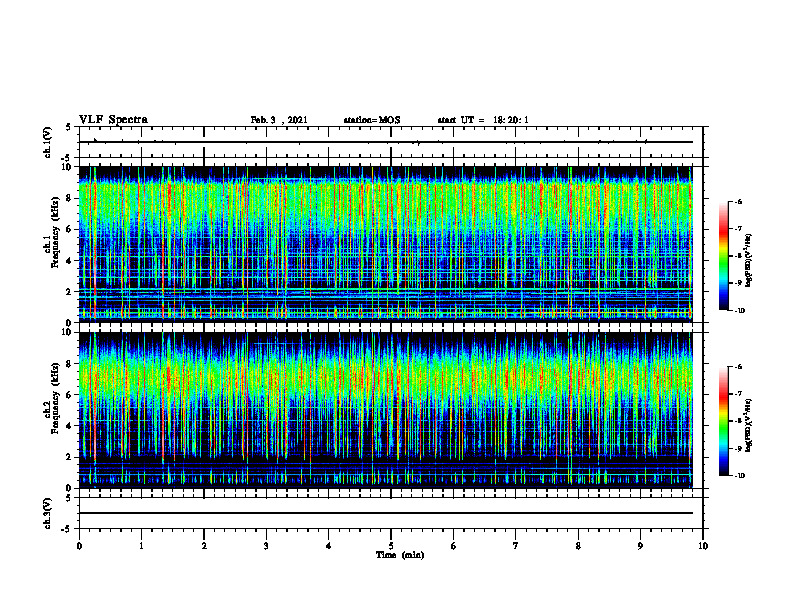Click the "Time (min)" x-axis label
This screenshot has height=612, width=792.
(x=400, y=555)
